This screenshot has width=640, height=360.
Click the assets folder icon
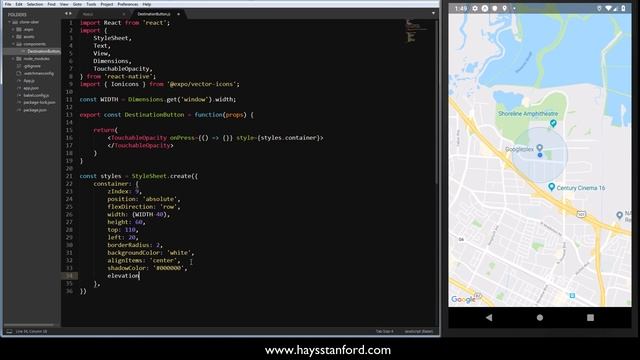[x=19, y=37]
